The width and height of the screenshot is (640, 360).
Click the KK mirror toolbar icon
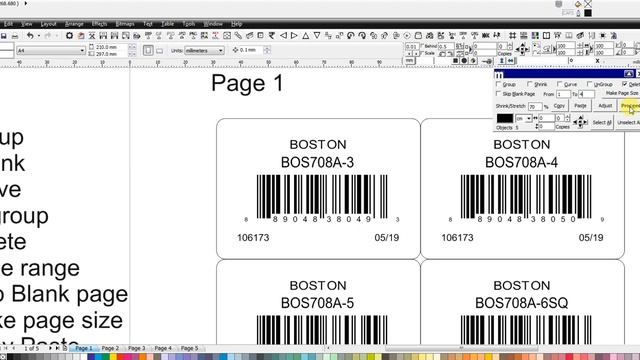click(x=486, y=36)
